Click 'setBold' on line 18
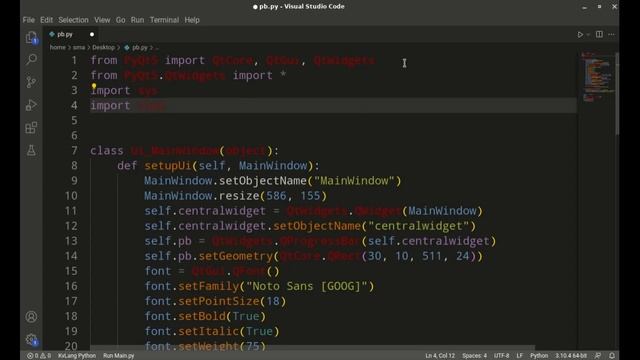The image size is (640, 360). pos(202,316)
